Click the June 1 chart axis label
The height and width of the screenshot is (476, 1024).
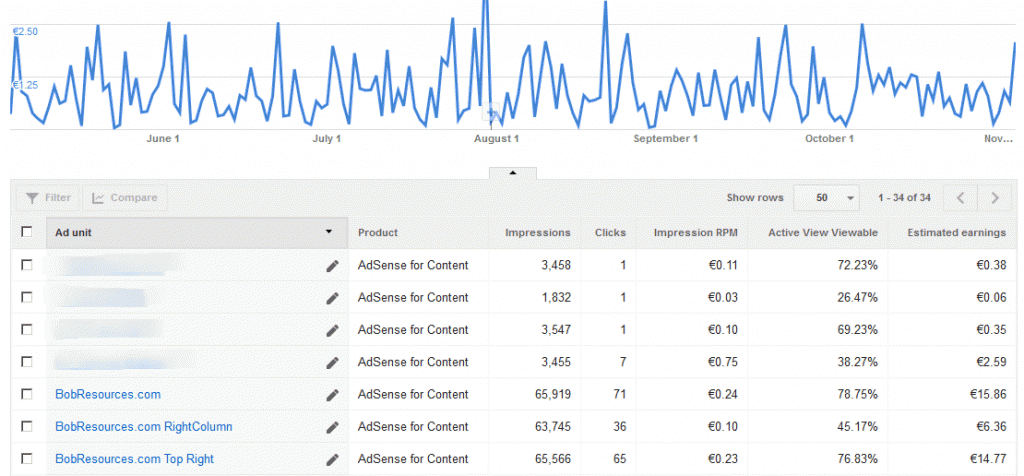point(163,139)
